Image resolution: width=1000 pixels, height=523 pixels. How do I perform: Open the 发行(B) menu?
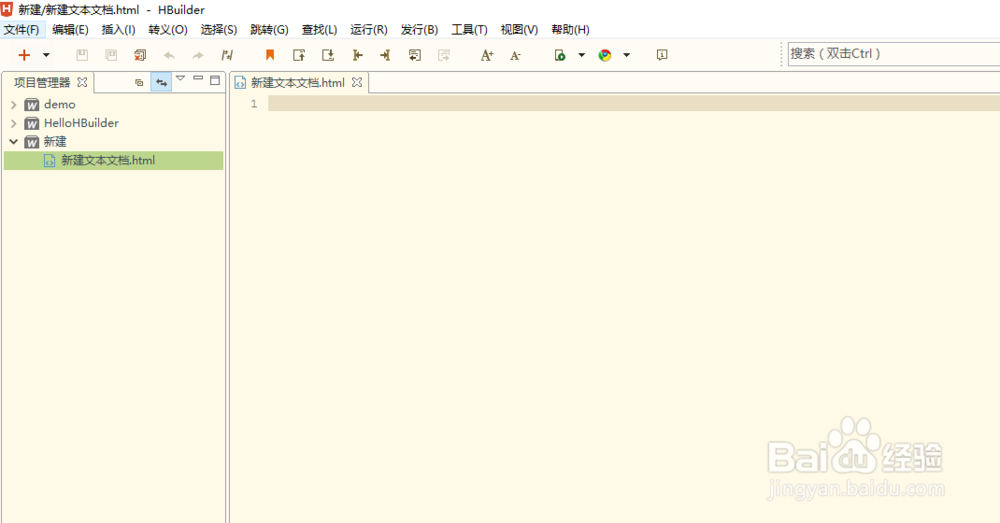pos(419,29)
